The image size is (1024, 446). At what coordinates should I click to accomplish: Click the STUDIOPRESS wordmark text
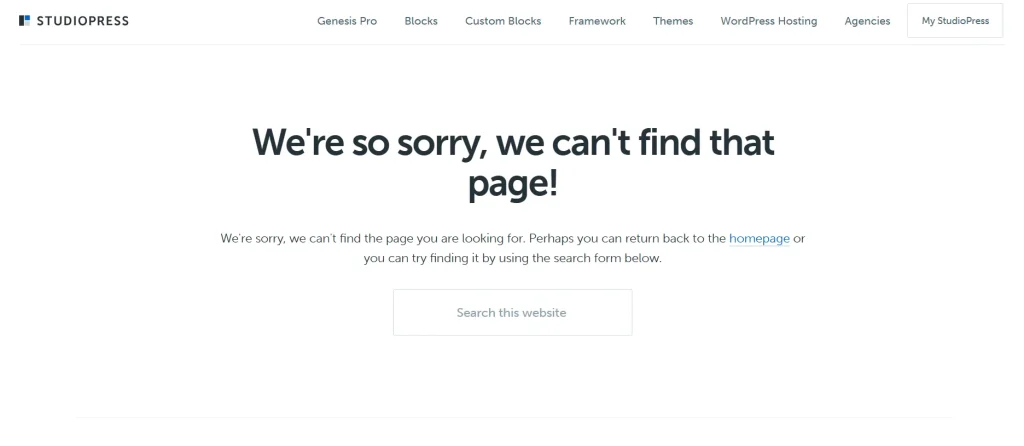coord(83,21)
